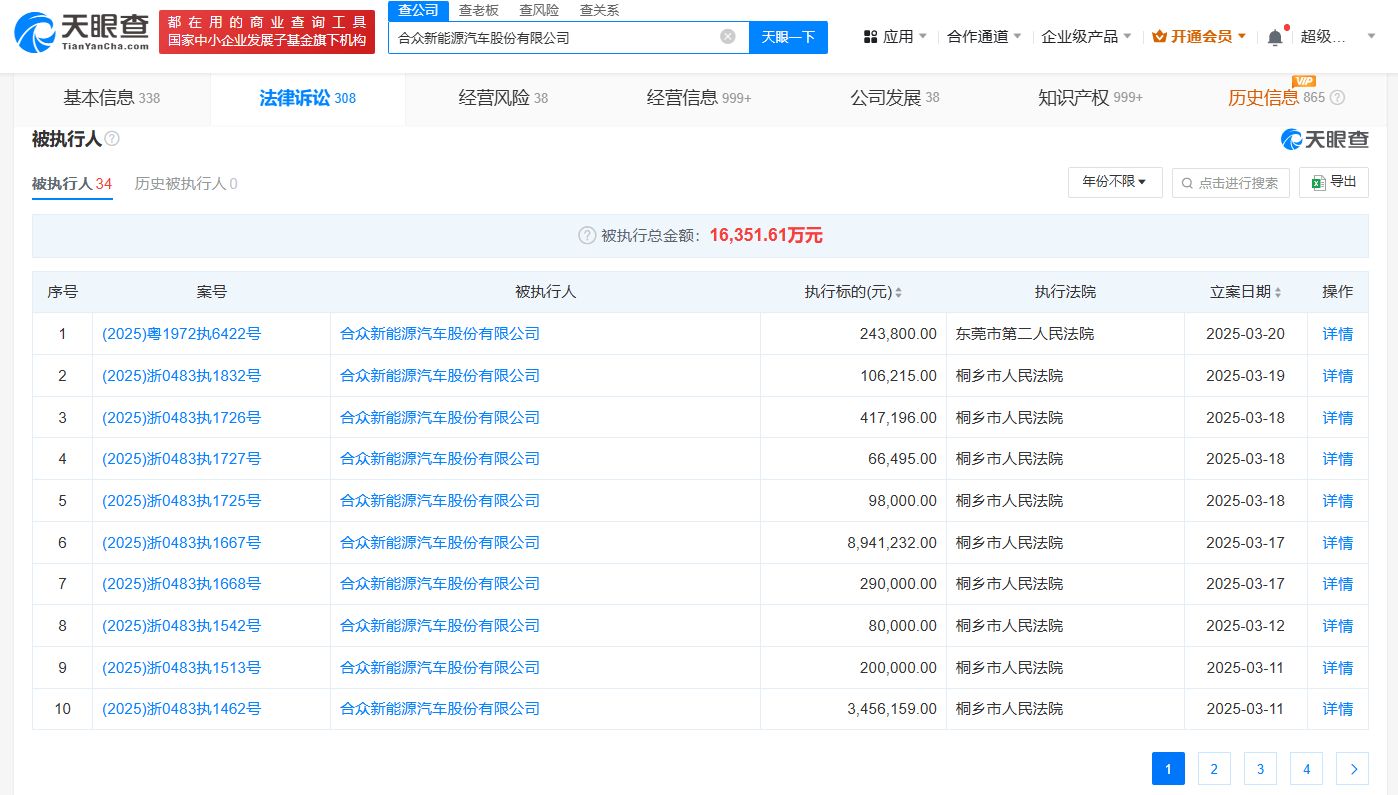Screen dimensions: 1398x795
Task: Go to next page arrow
Action: click(x=1352, y=769)
